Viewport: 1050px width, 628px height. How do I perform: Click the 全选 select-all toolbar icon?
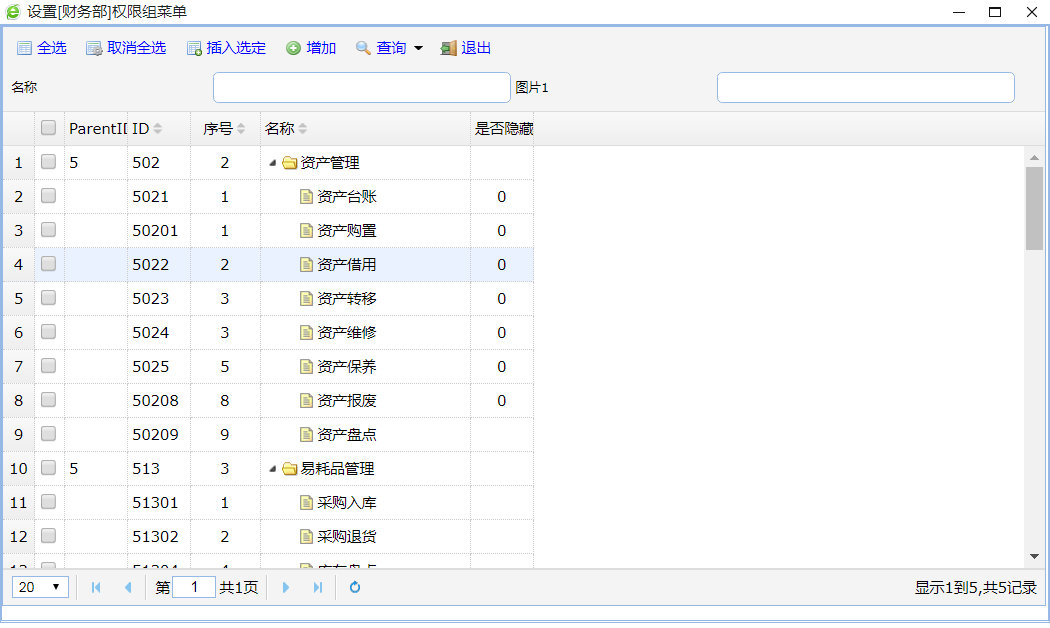click(25, 48)
